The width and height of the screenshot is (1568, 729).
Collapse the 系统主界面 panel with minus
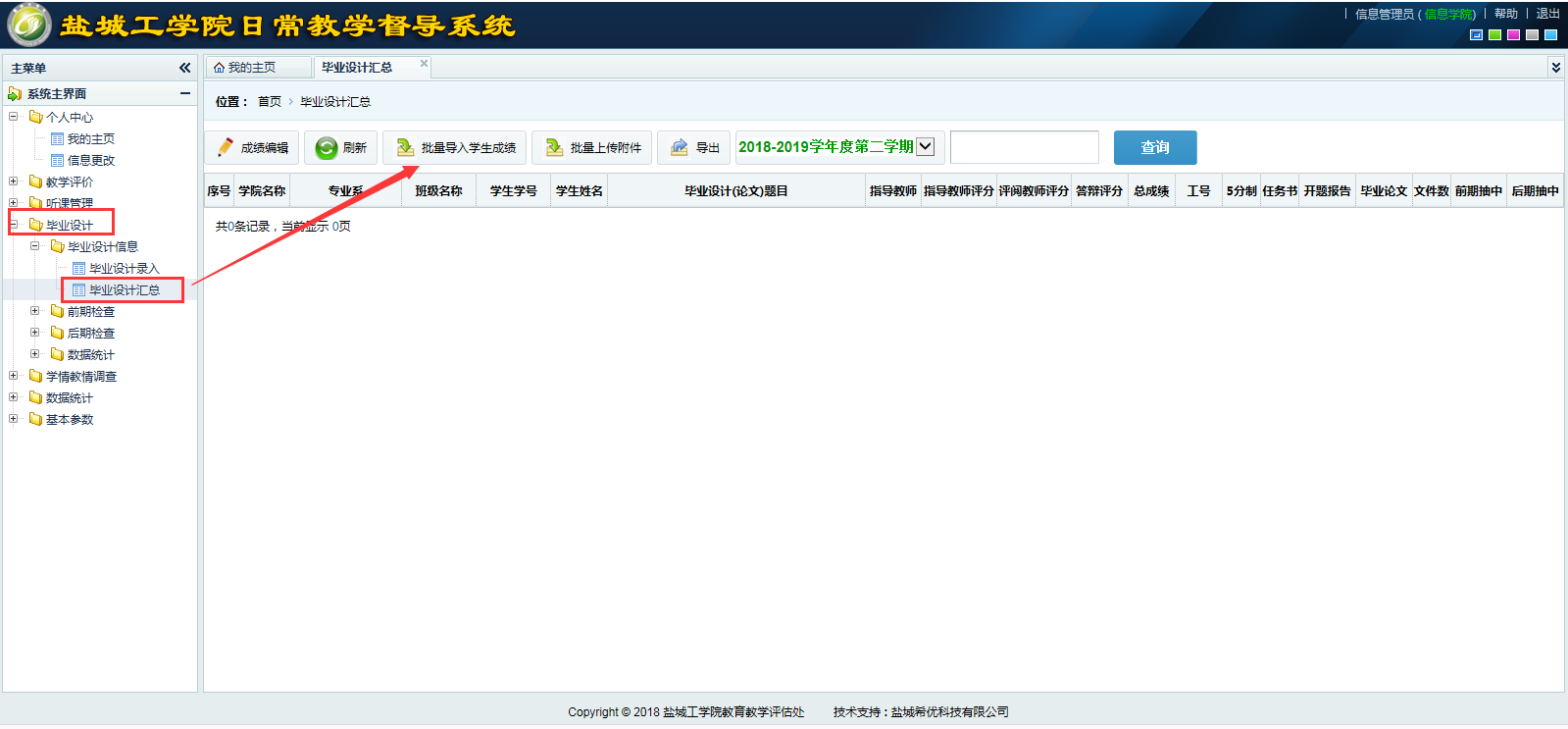point(184,93)
